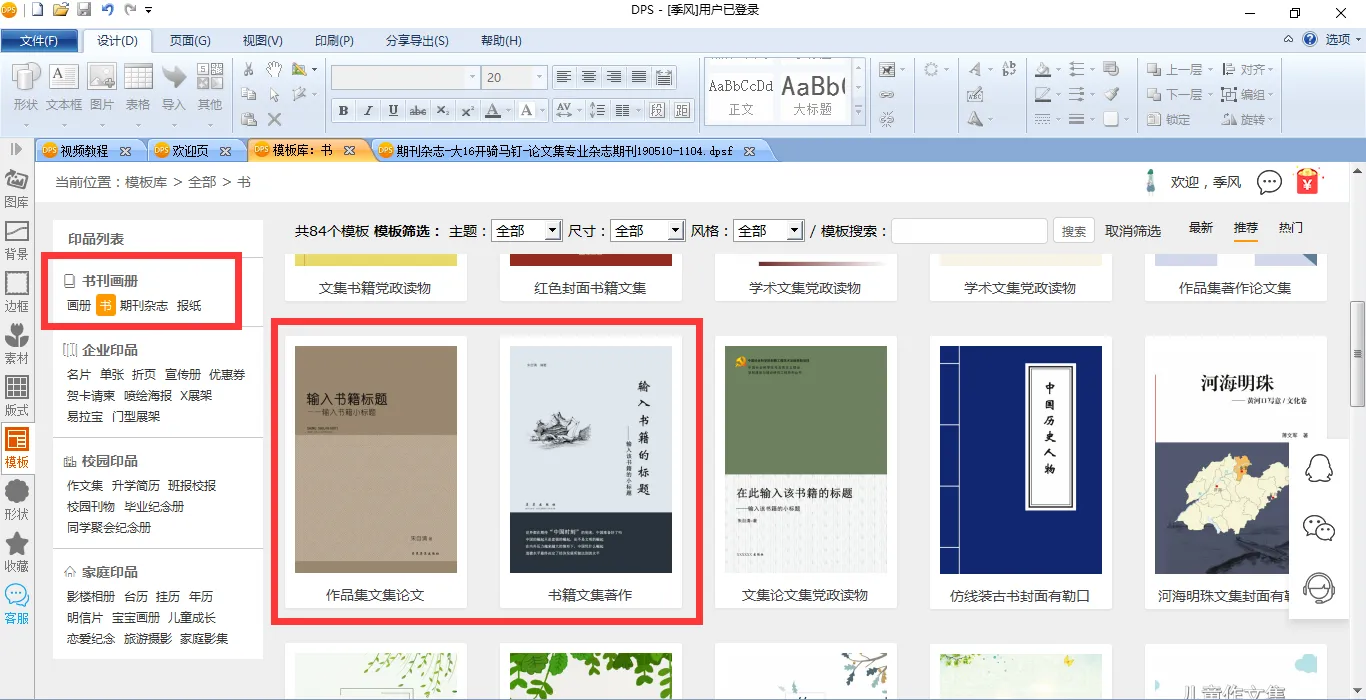Open the Favorites (收藏) star panel

(17, 552)
